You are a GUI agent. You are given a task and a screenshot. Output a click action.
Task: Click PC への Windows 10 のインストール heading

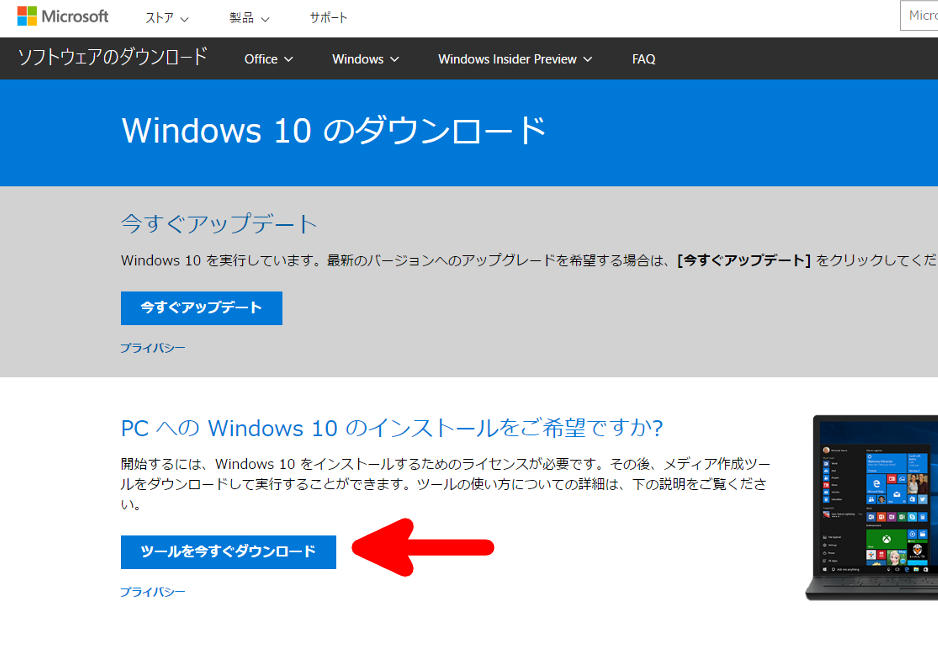point(392,428)
